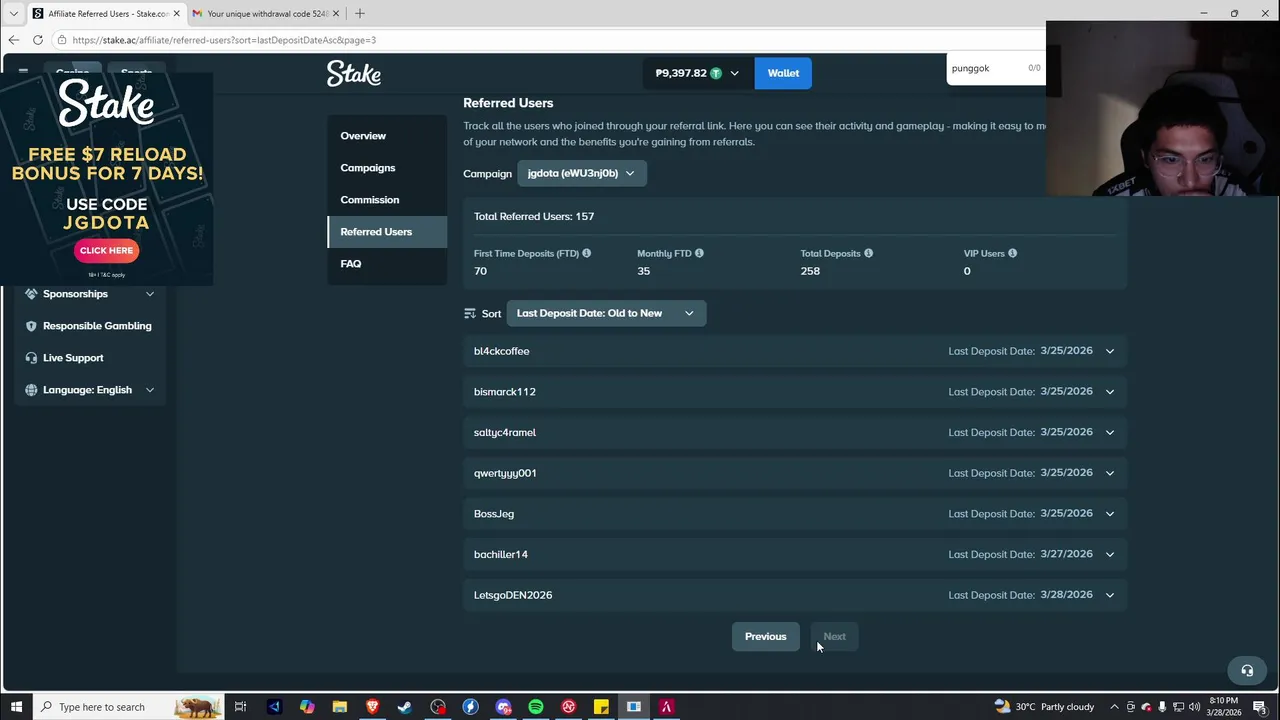Close the Affiliate Referred Users tab

(x=177, y=14)
